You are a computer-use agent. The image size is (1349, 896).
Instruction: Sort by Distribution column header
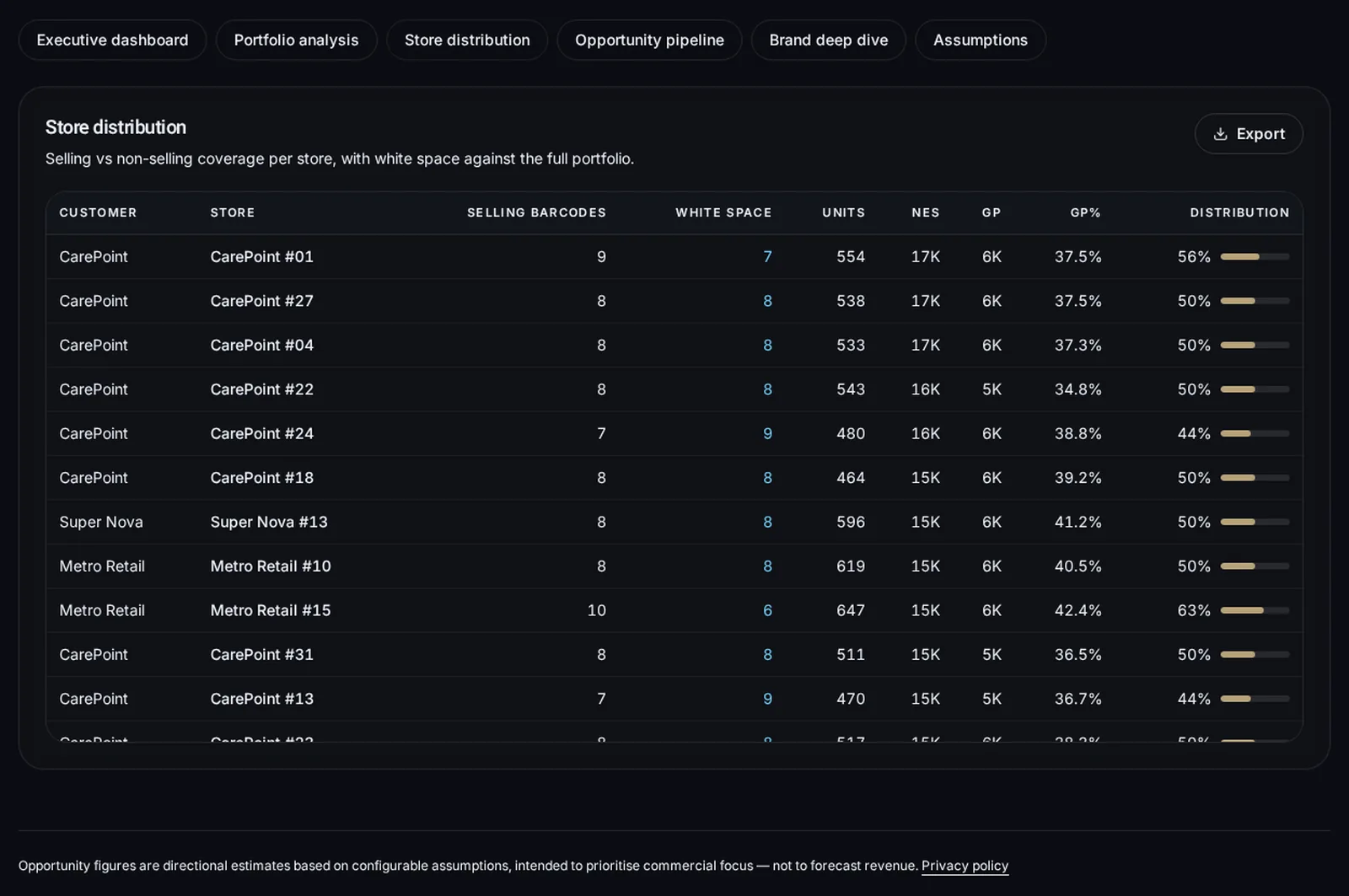[1239, 212]
